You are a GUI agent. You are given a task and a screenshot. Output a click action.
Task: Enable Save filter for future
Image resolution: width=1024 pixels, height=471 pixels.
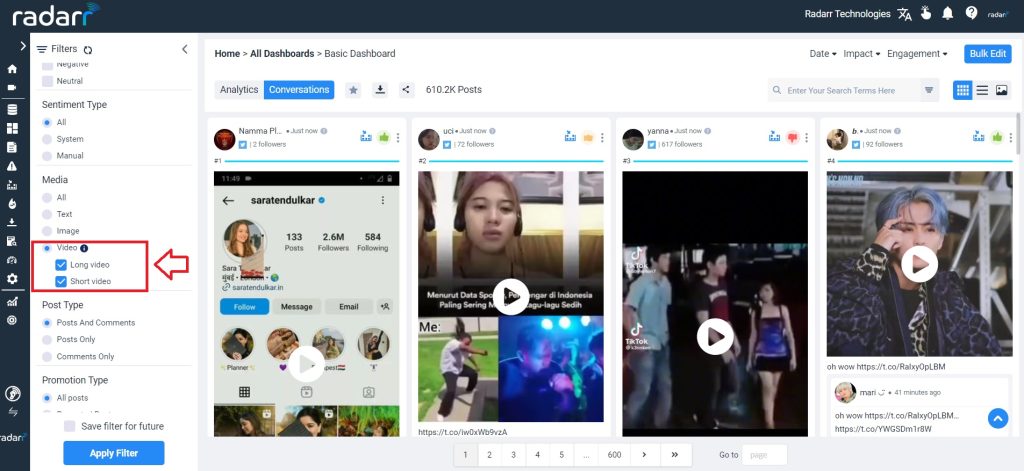point(70,427)
